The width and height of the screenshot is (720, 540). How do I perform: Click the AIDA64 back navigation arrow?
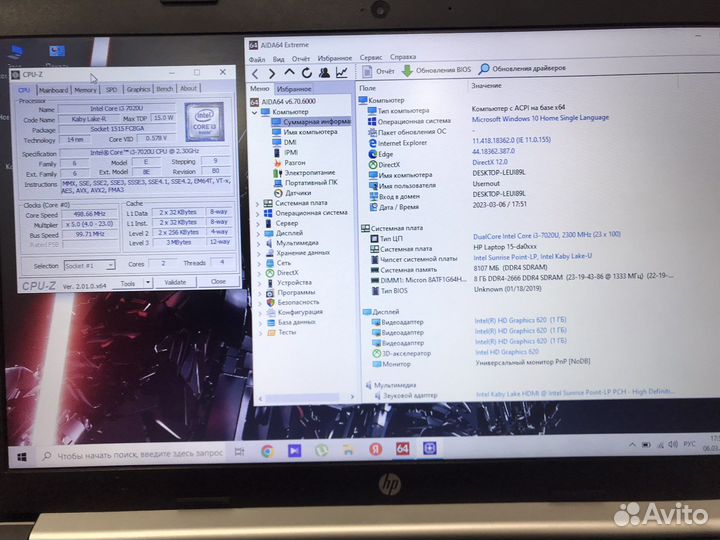coord(256,73)
